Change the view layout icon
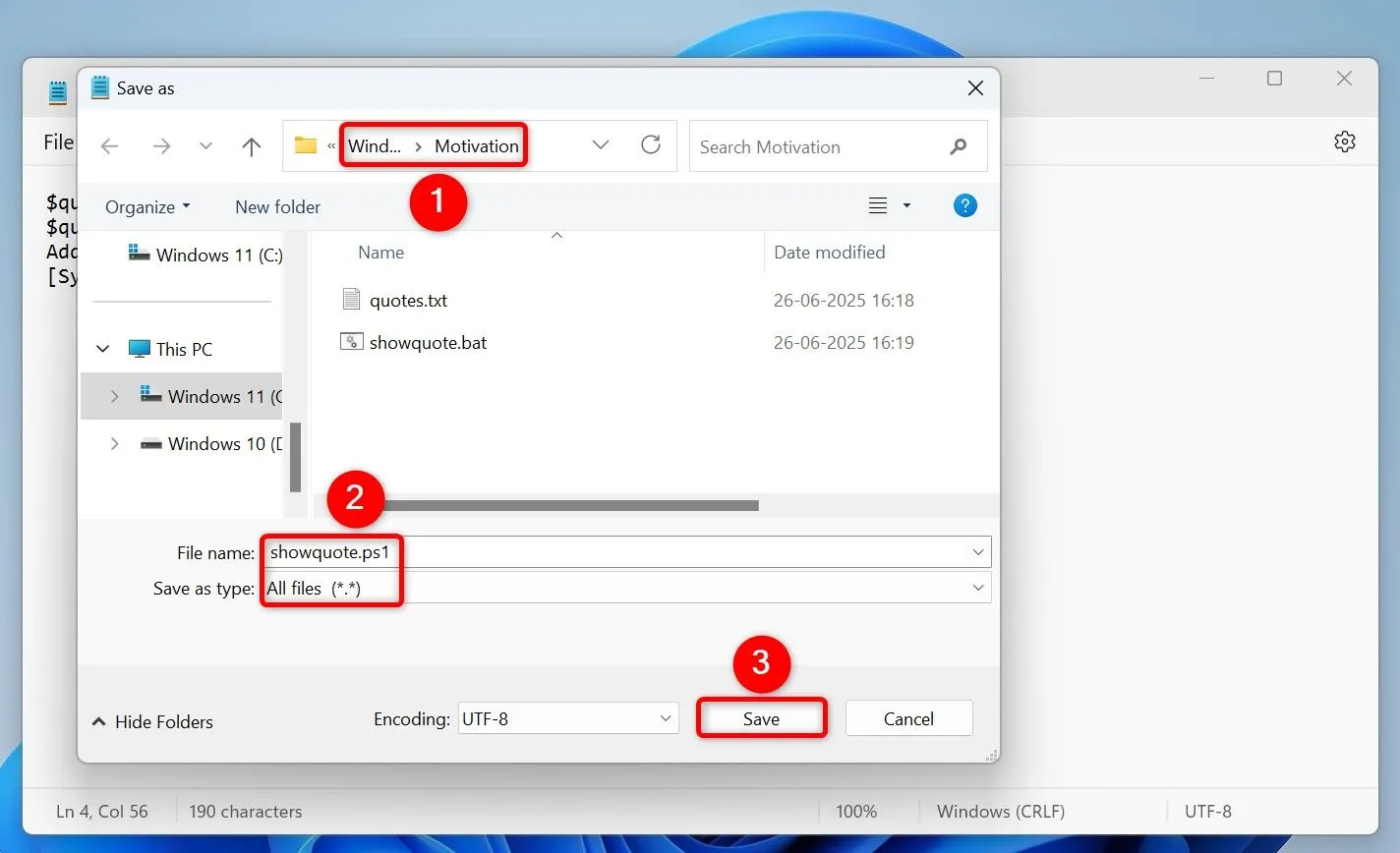The width and height of the screenshot is (1400, 853). pyautogui.click(x=878, y=205)
